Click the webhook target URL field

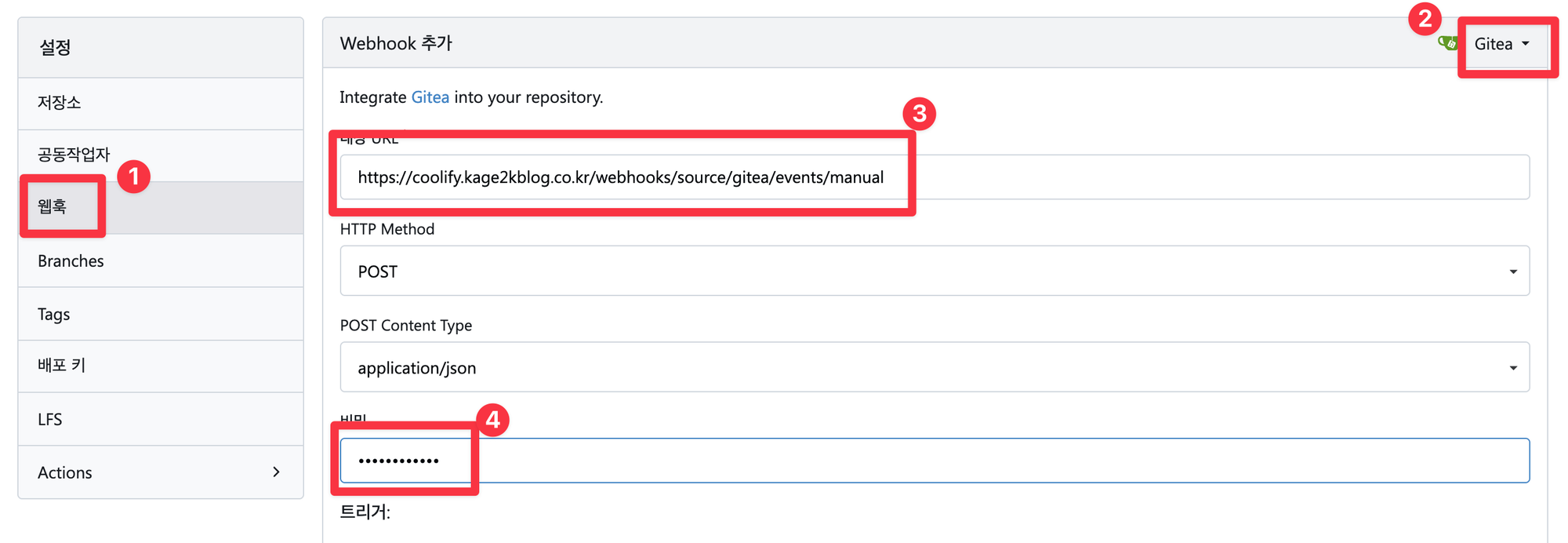click(x=934, y=177)
